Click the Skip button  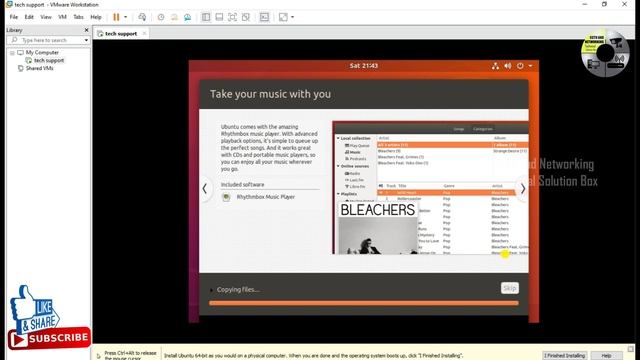pyautogui.click(x=510, y=288)
